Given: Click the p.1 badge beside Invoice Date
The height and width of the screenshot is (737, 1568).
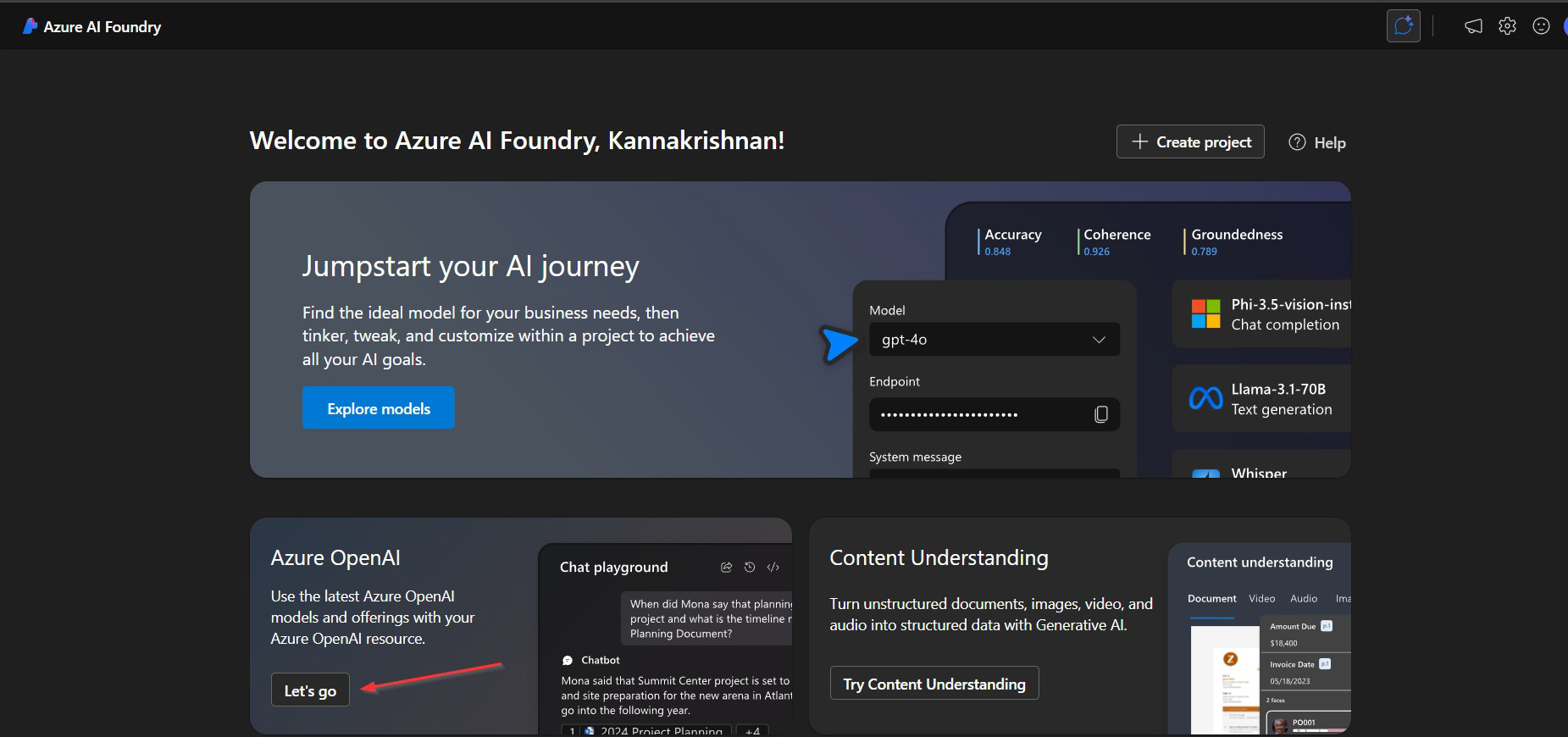Looking at the screenshot, I should point(1325,664).
